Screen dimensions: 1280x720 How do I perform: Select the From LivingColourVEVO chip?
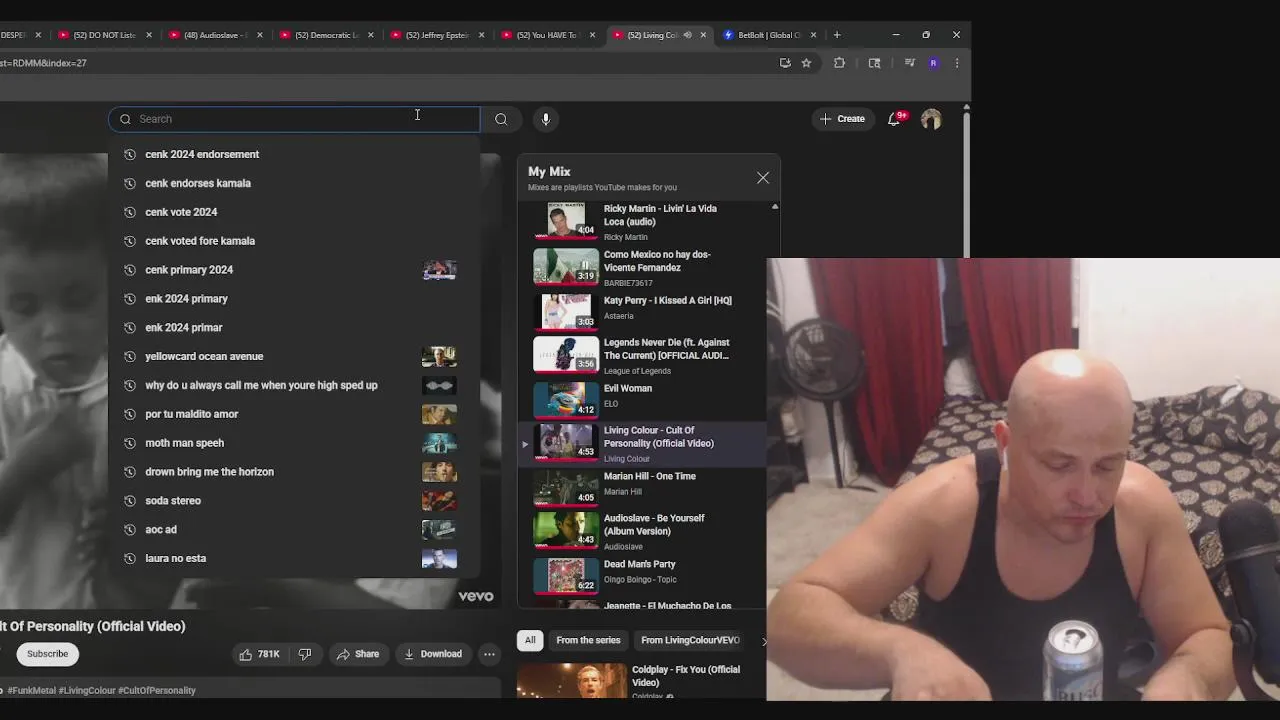[690, 640]
